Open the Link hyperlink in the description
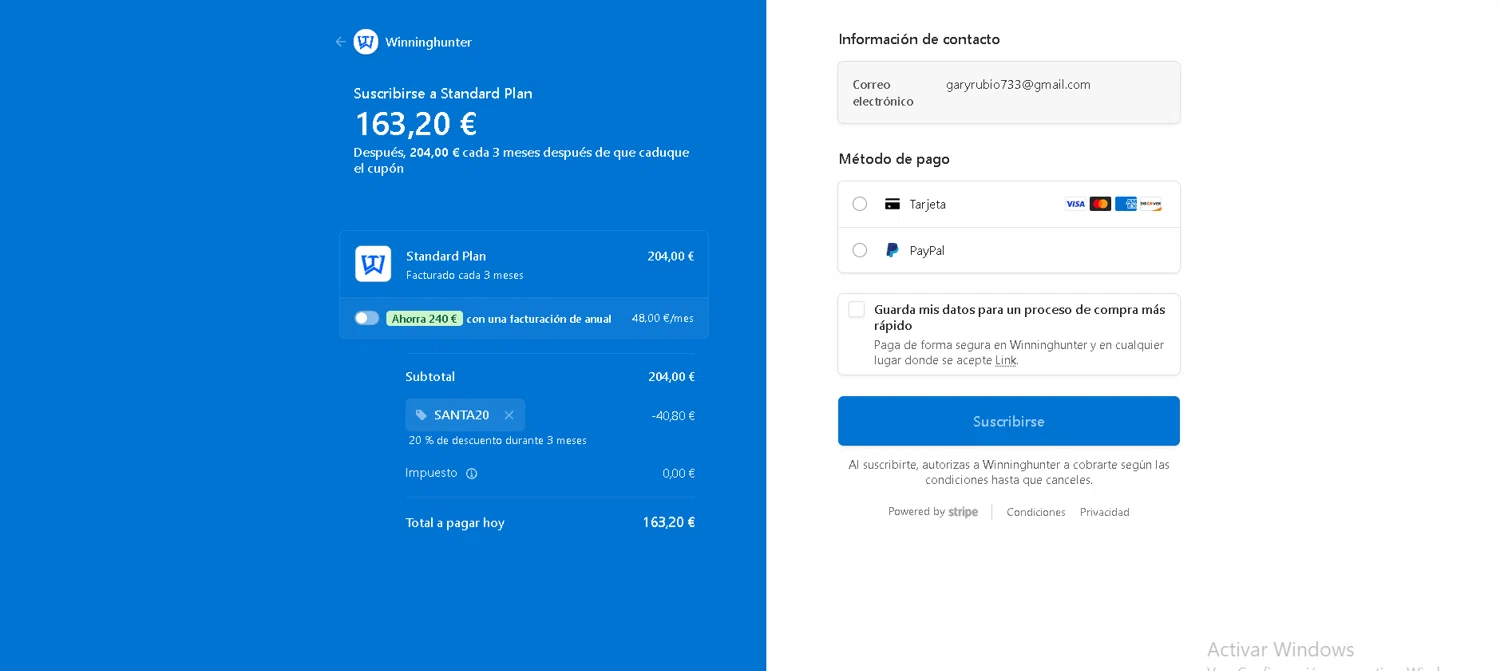The width and height of the screenshot is (1500, 671). pyautogui.click(x=1006, y=360)
